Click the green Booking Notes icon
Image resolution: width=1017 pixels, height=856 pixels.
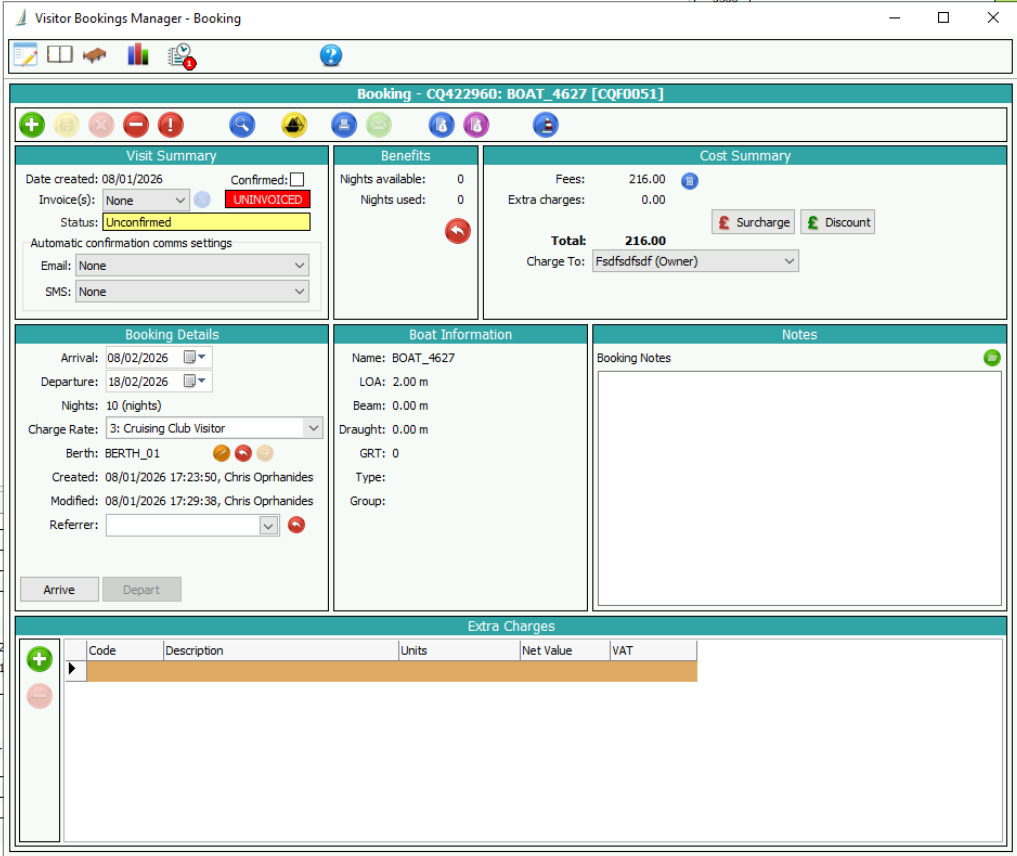coord(991,357)
